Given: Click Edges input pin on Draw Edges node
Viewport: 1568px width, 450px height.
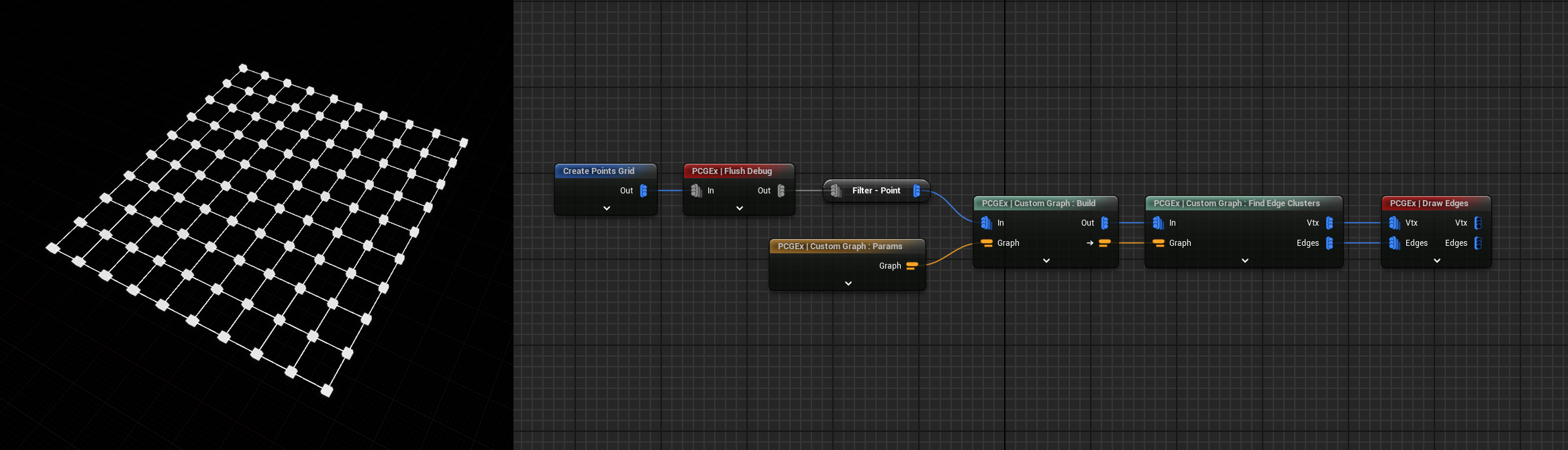Looking at the screenshot, I should point(1394,243).
